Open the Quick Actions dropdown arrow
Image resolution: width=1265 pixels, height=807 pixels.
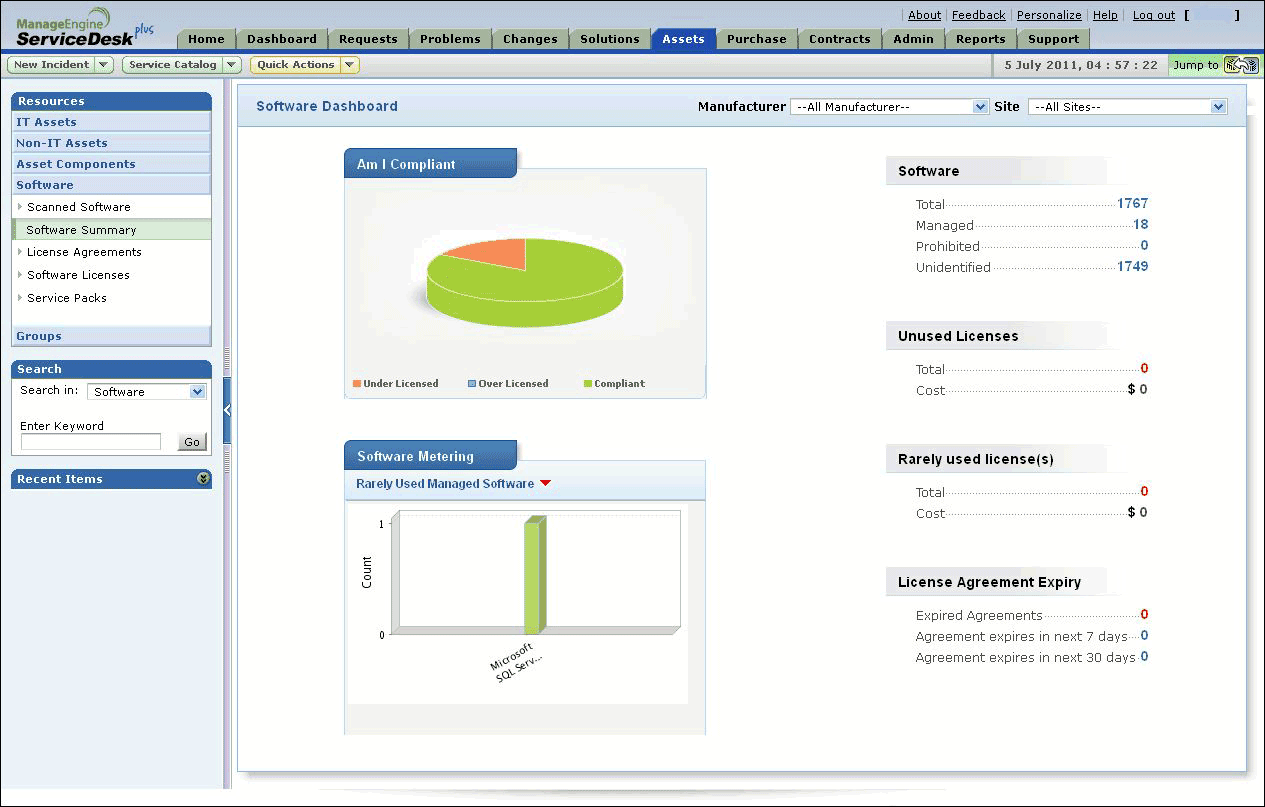349,65
